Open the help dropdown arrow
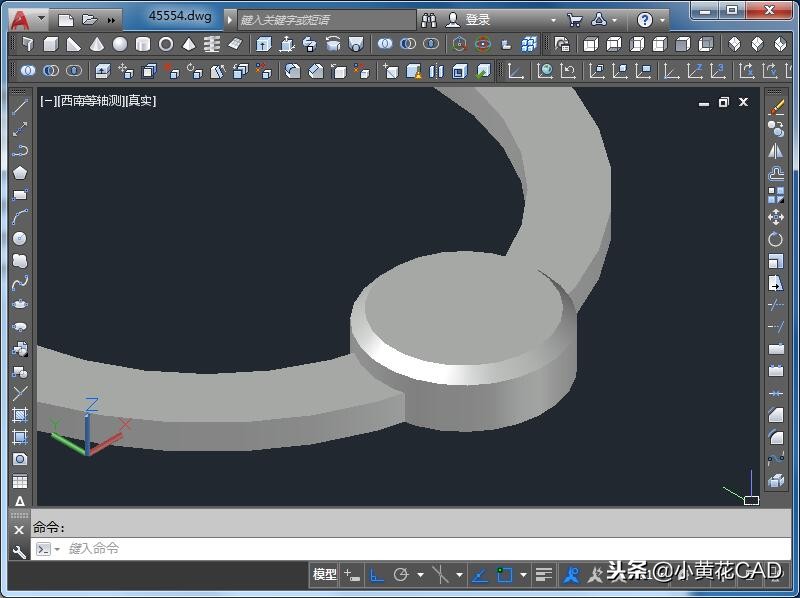 pos(663,20)
